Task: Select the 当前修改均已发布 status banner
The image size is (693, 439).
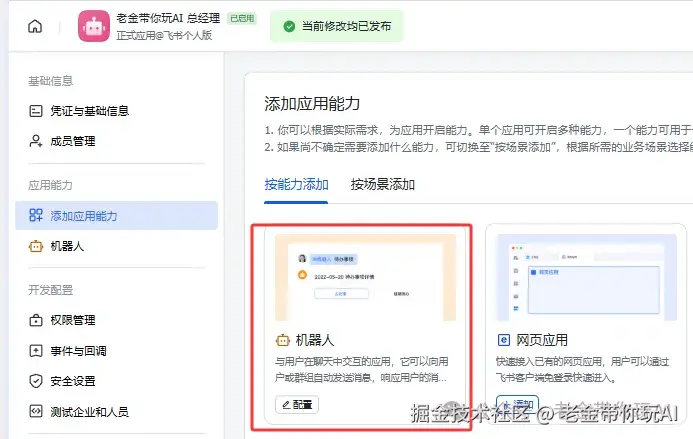Action: tap(336, 27)
